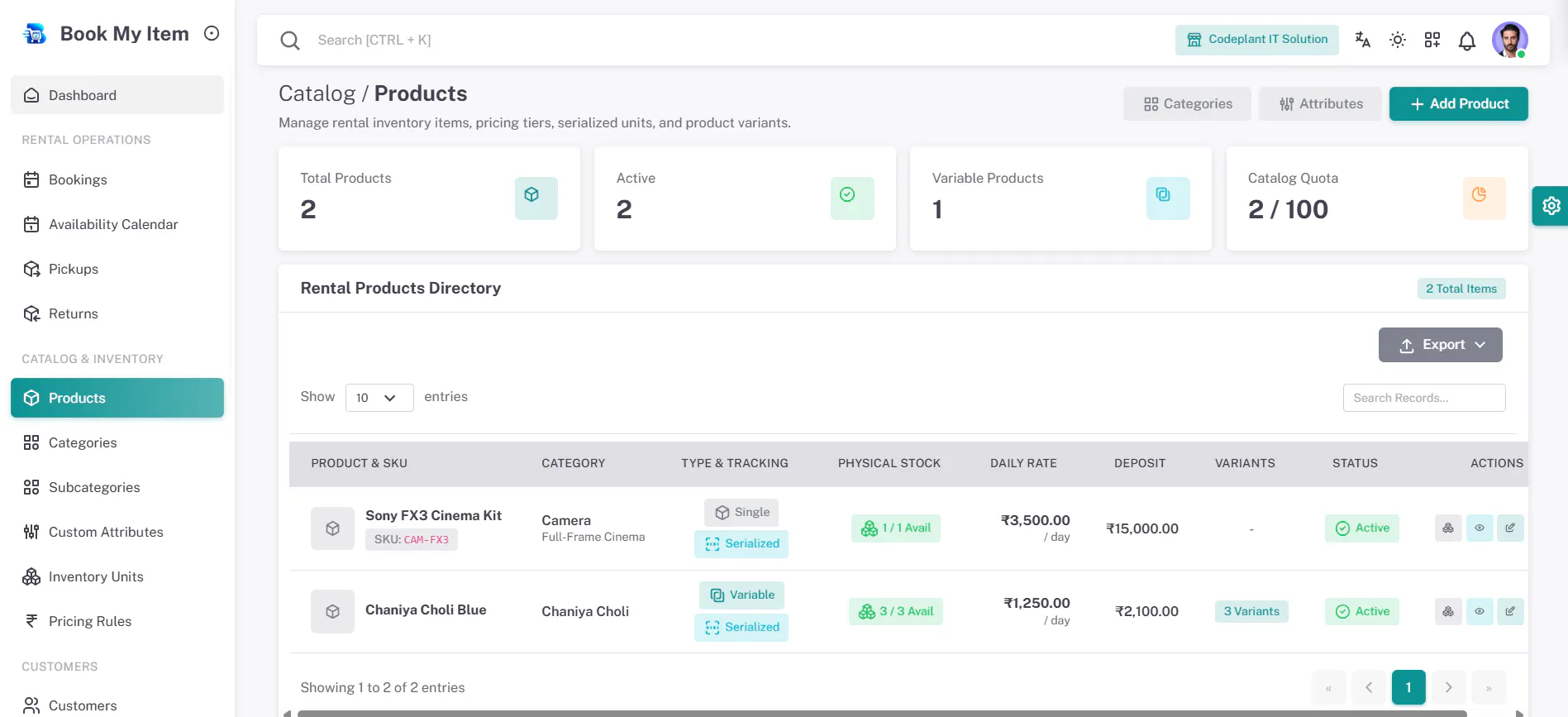
Task: Focus the Search Records field
Action: pos(1424,398)
